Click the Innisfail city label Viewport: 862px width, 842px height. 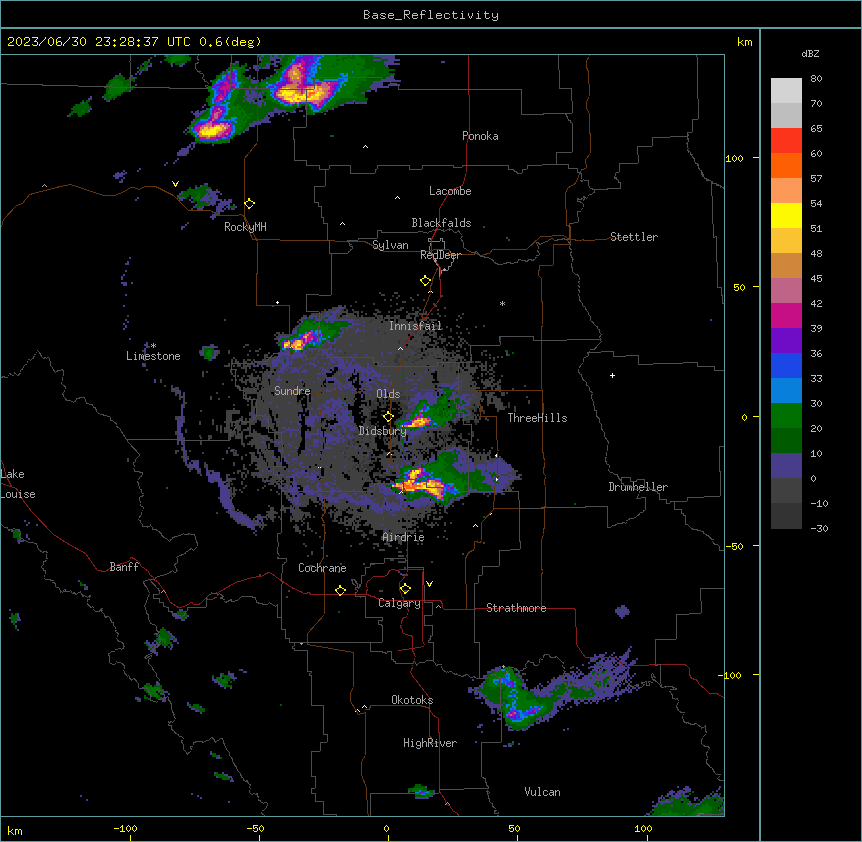pos(416,326)
